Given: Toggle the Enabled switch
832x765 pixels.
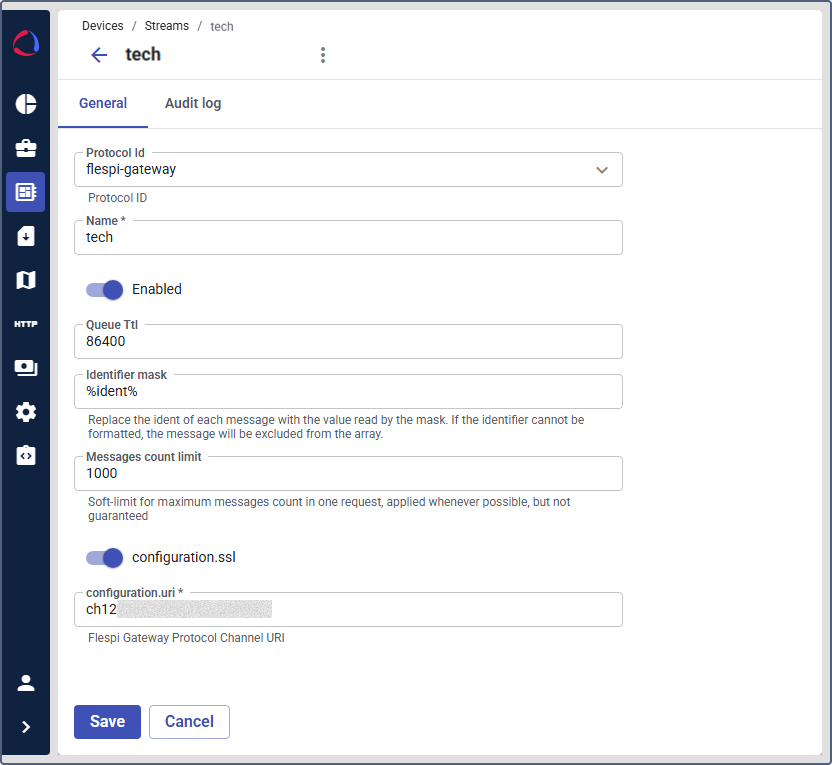Looking at the screenshot, I should (x=104, y=289).
